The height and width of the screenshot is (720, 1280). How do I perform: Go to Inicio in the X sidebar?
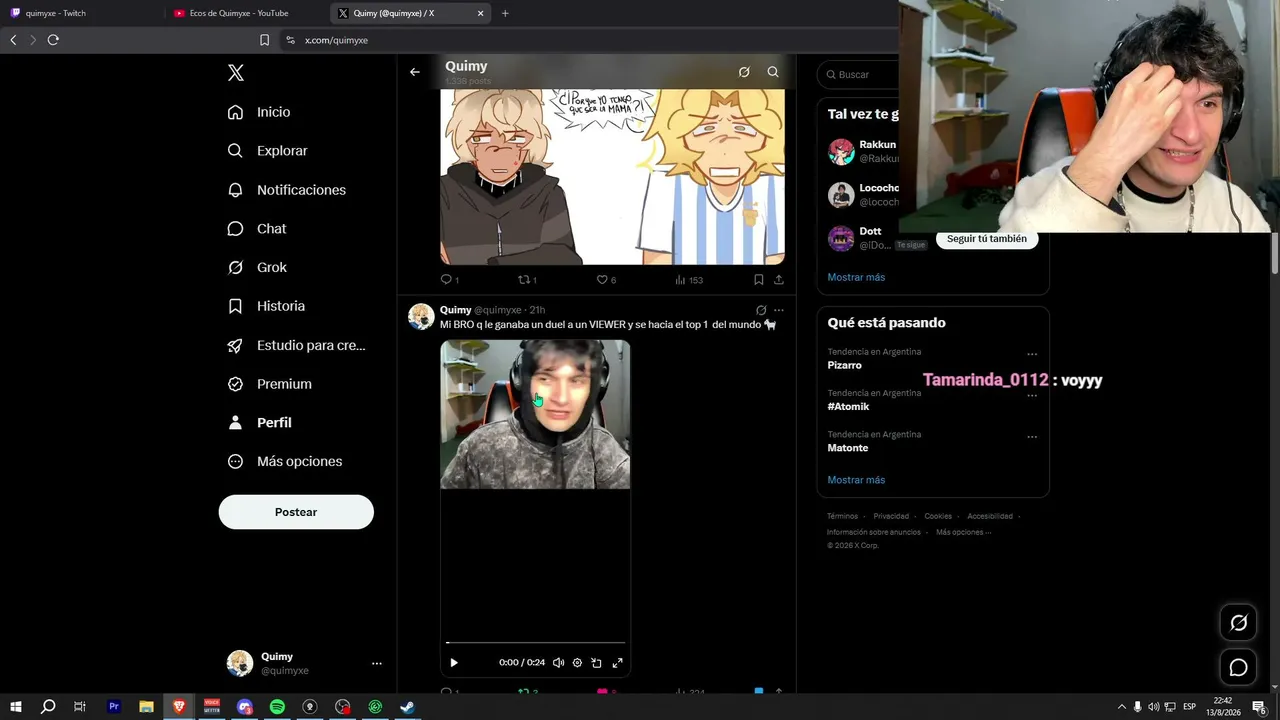tap(259, 112)
